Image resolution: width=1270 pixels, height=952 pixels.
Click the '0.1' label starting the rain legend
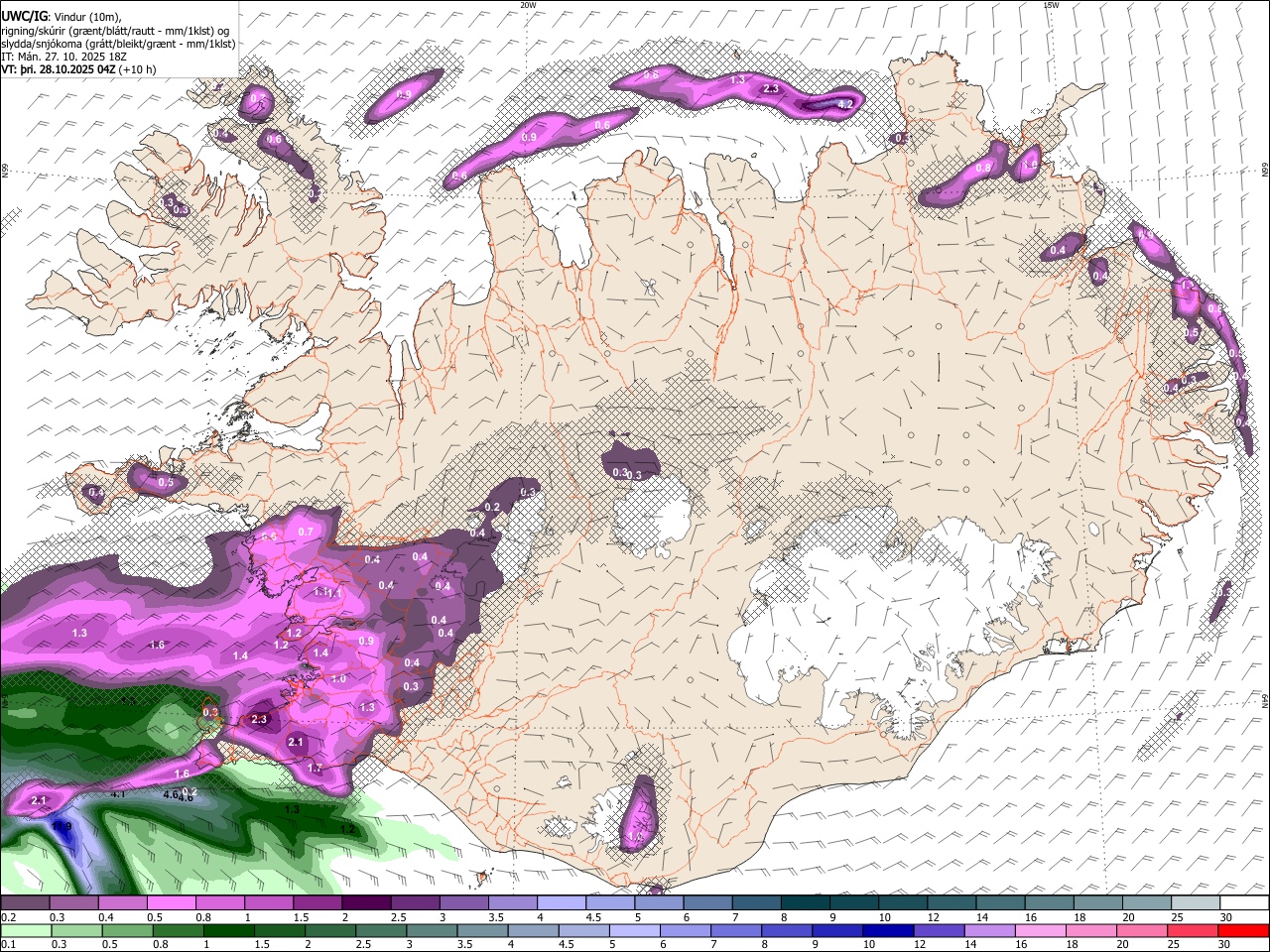pyautogui.click(x=8, y=945)
